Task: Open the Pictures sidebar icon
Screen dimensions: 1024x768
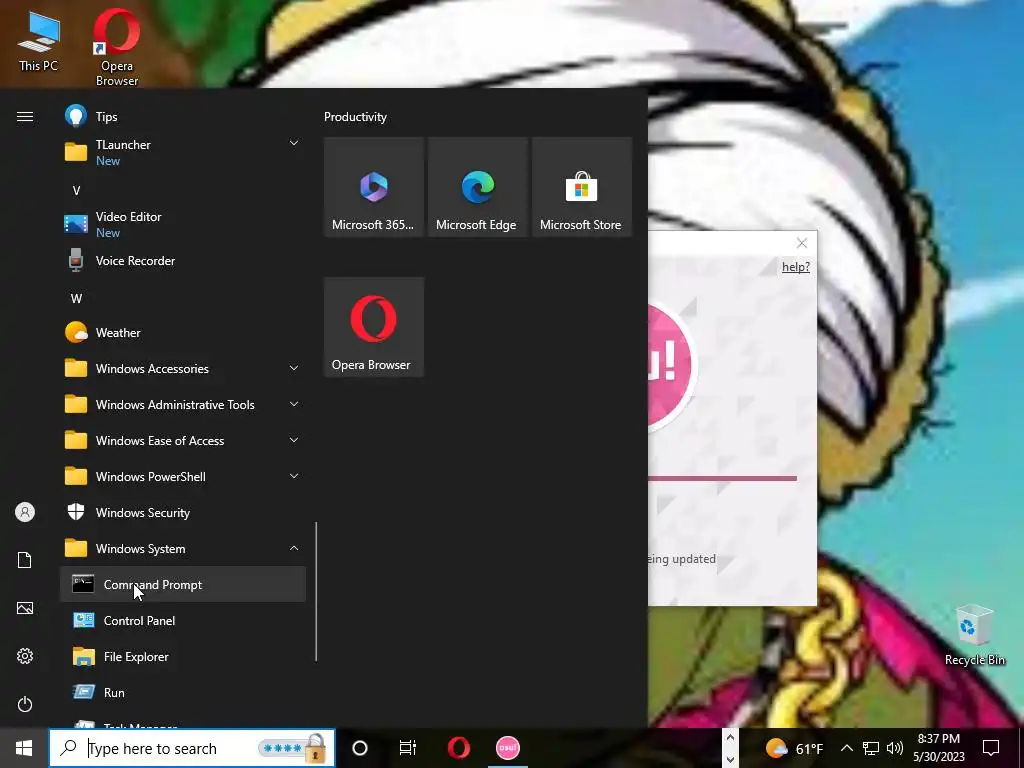Action: (25, 608)
